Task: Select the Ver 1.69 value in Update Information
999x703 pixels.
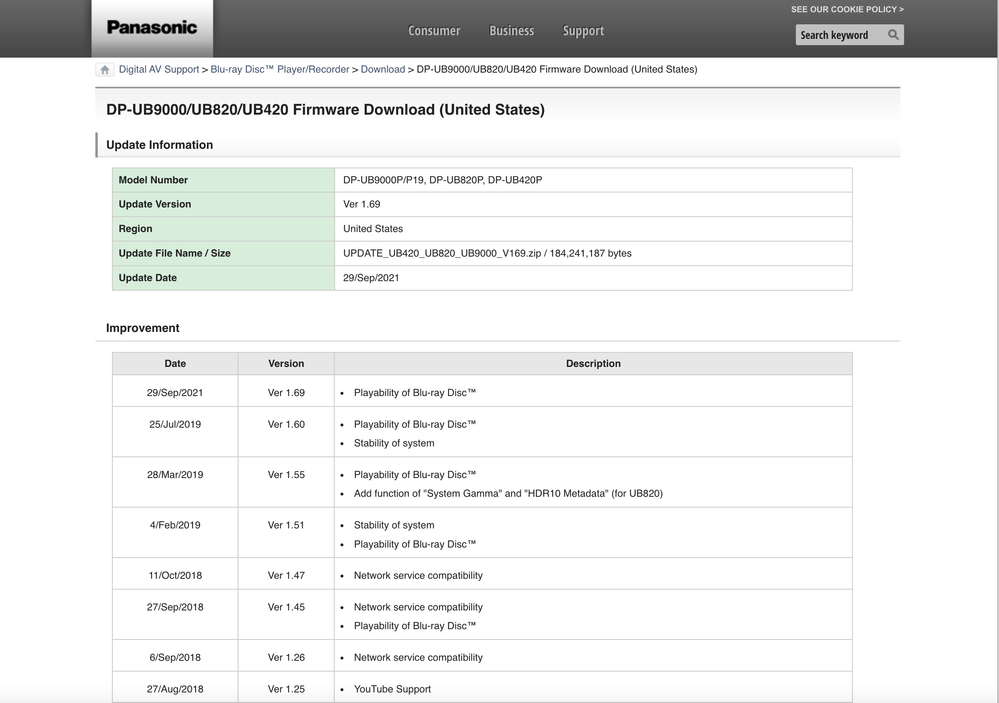Action: point(361,205)
